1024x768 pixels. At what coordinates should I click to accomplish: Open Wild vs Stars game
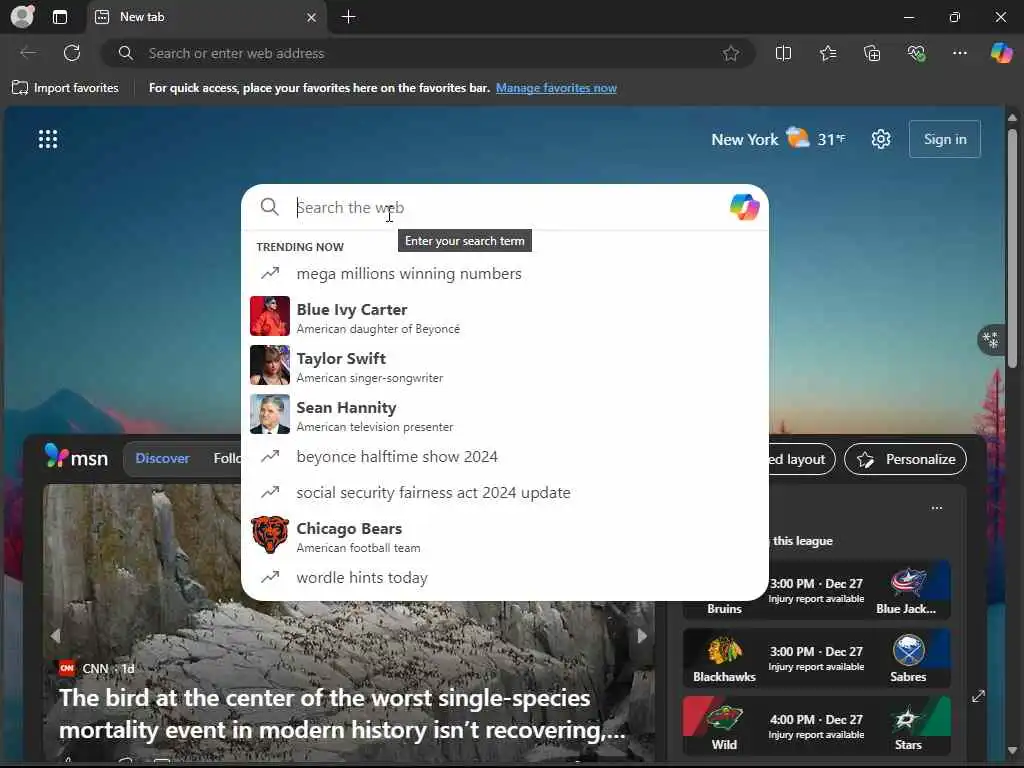(816, 726)
